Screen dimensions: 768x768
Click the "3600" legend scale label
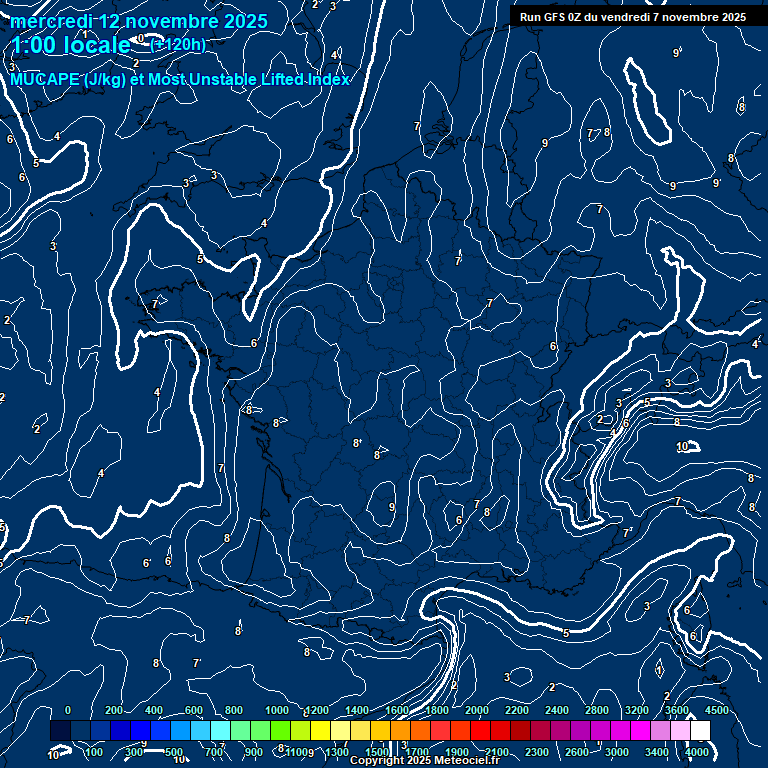click(677, 710)
